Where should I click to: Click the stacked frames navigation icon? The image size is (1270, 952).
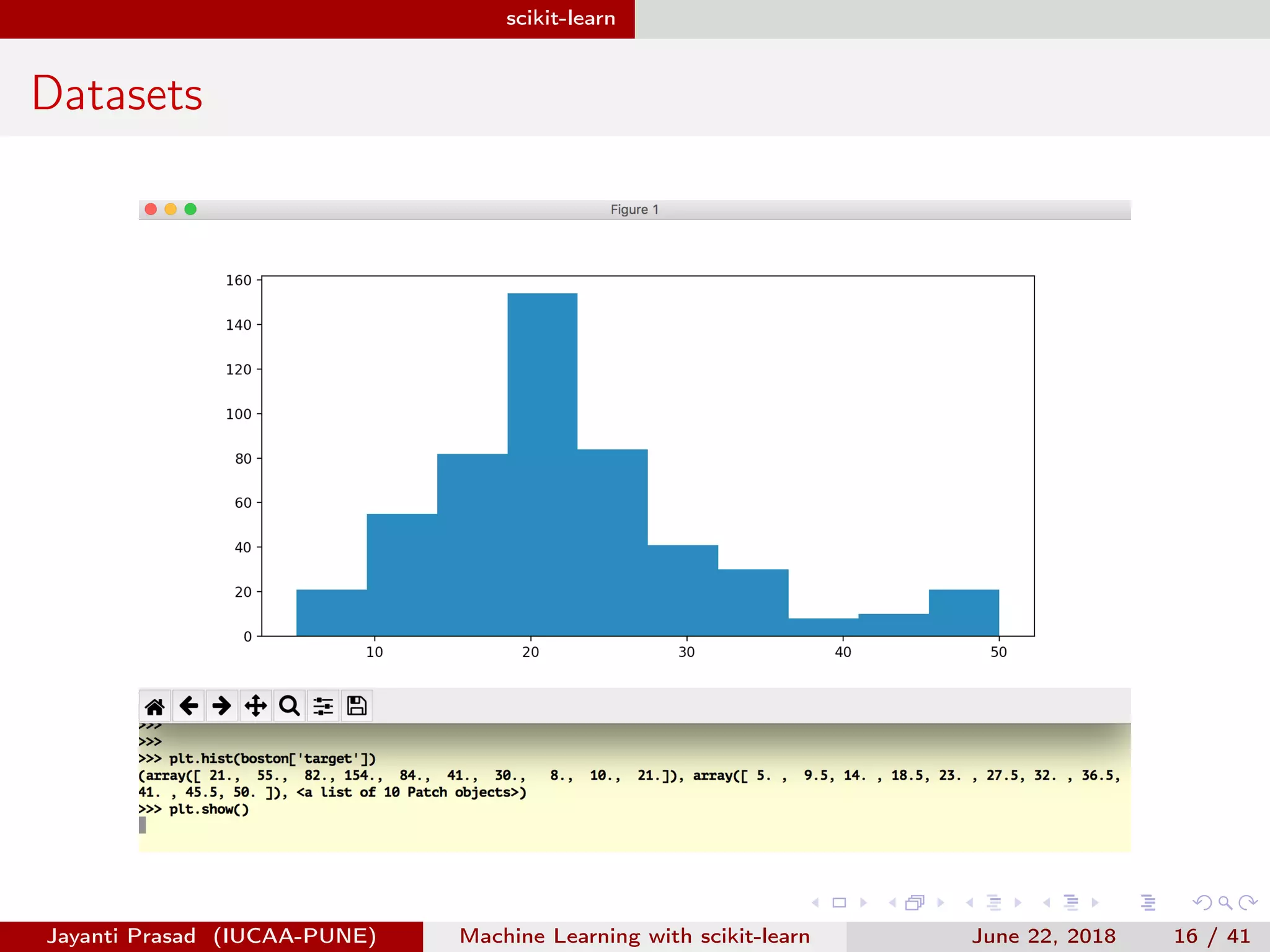tap(915, 902)
